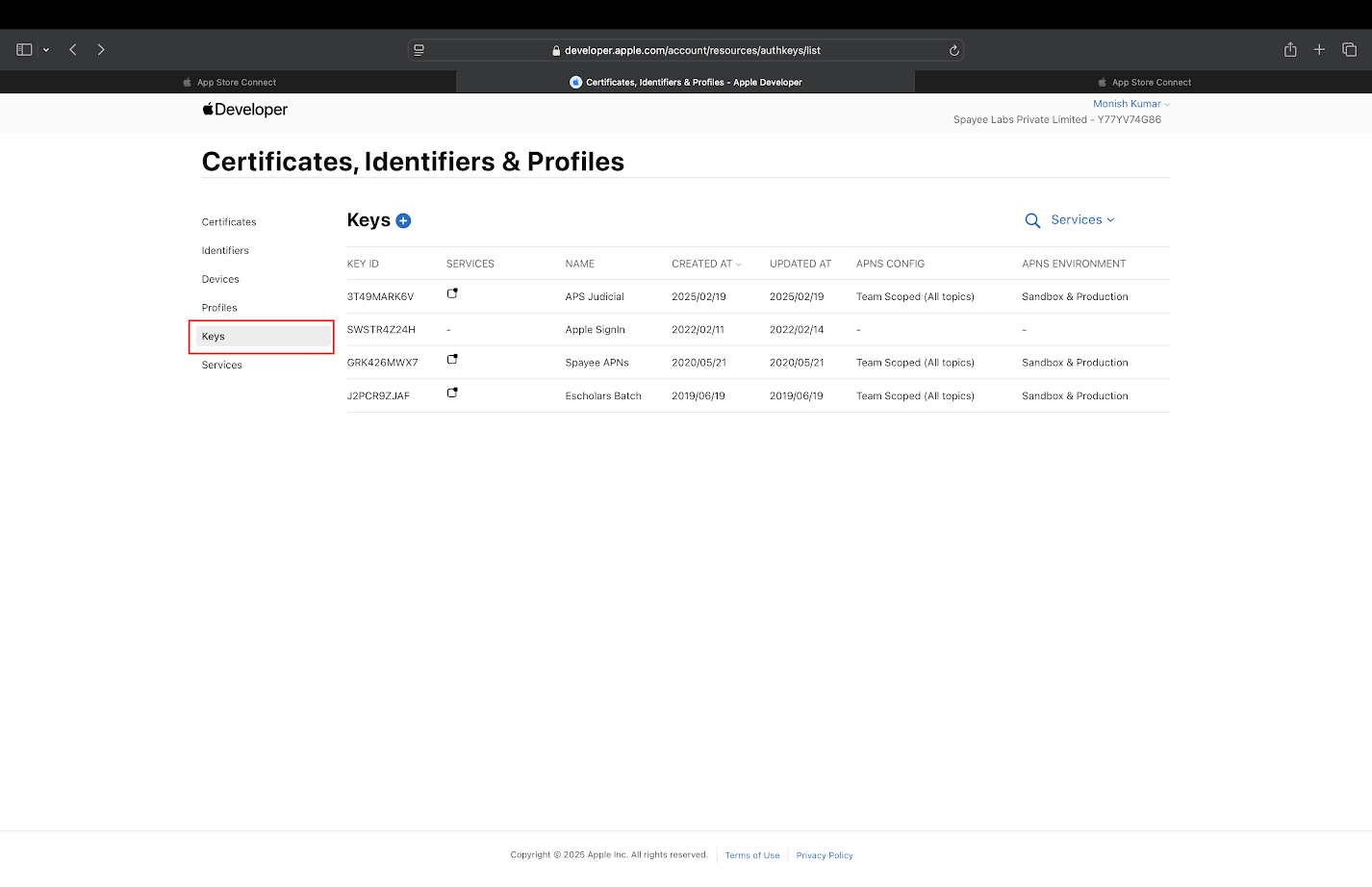Open the Safari share icon

[1290, 50]
